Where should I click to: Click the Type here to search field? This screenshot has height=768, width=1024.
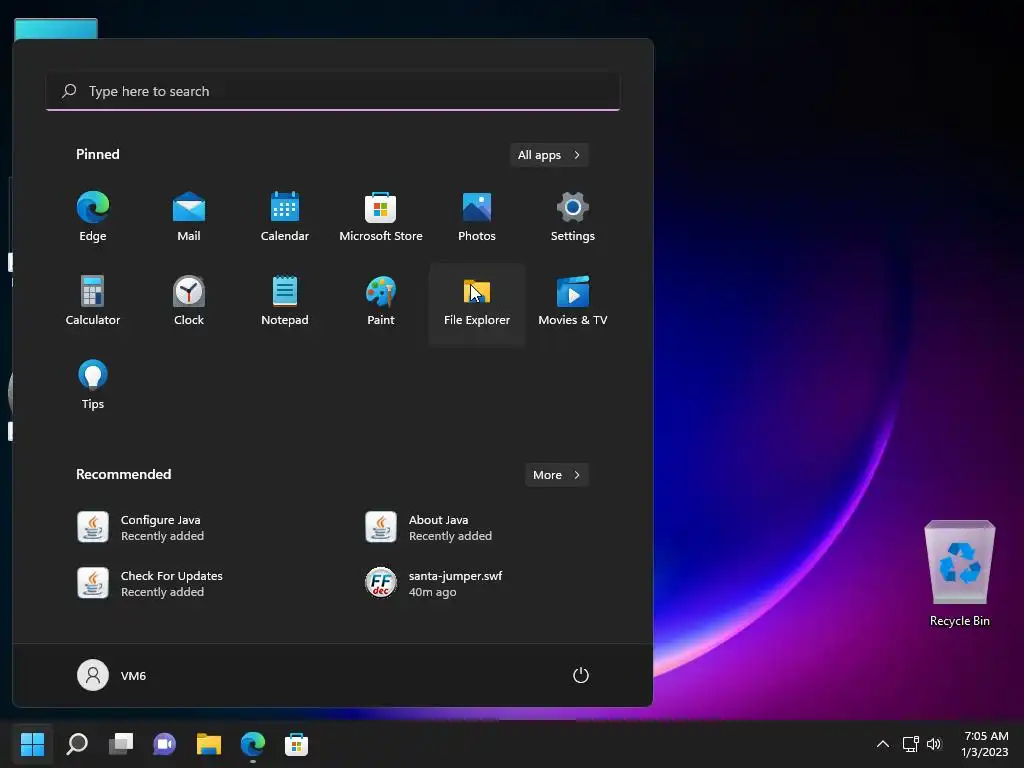click(x=333, y=91)
